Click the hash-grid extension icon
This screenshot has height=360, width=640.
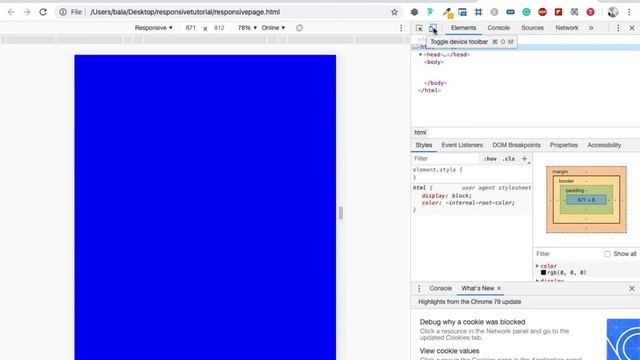(478, 12)
